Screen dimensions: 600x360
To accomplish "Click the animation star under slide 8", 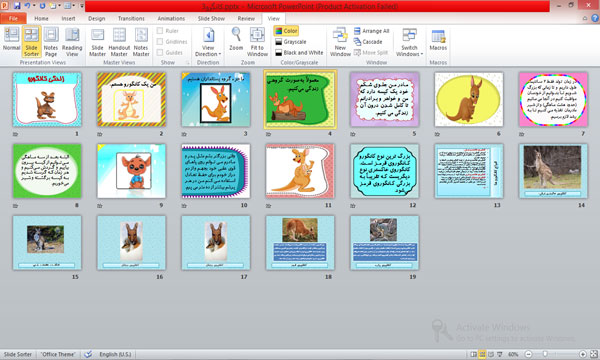I will pos(16,205).
